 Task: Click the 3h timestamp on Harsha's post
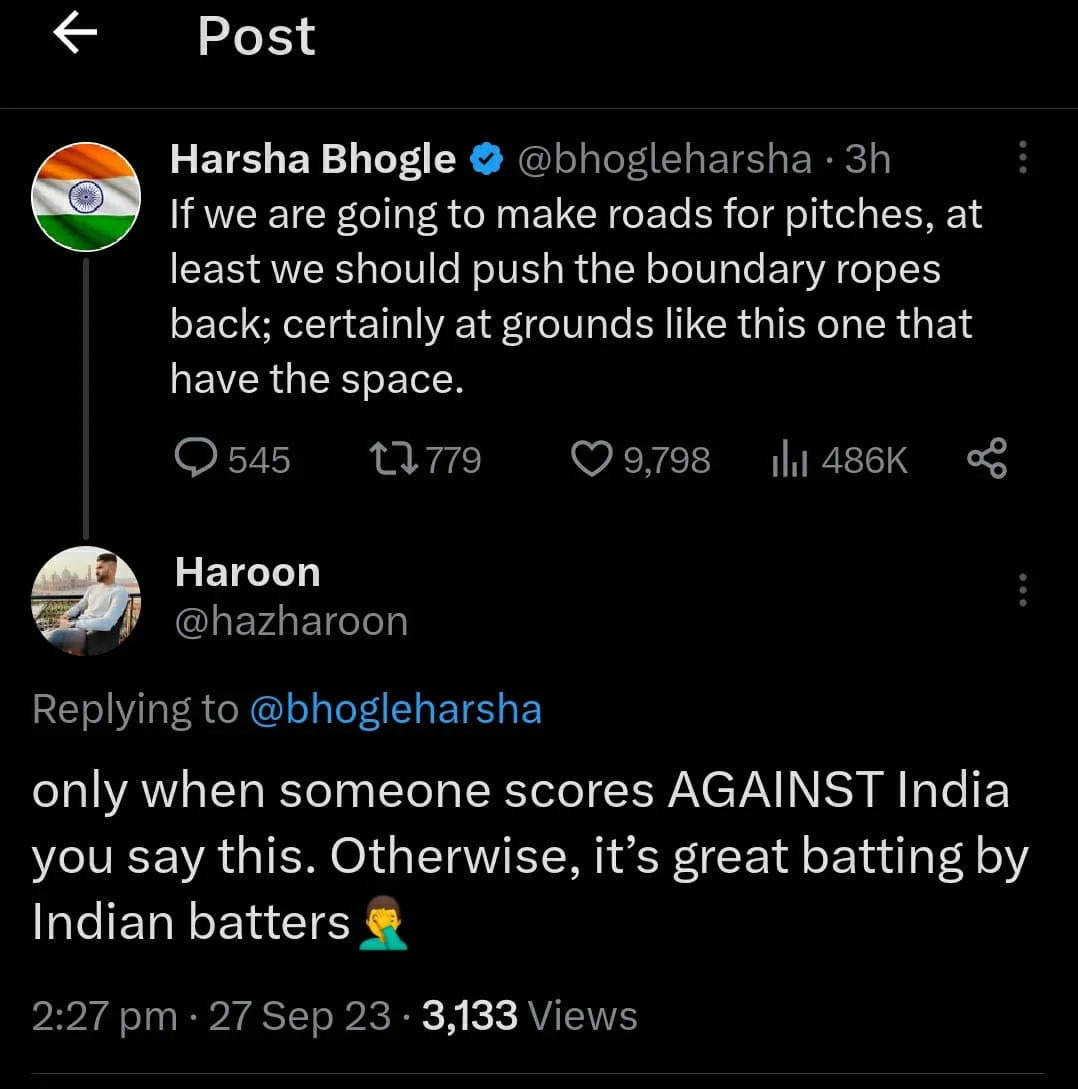tap(868, 159)
